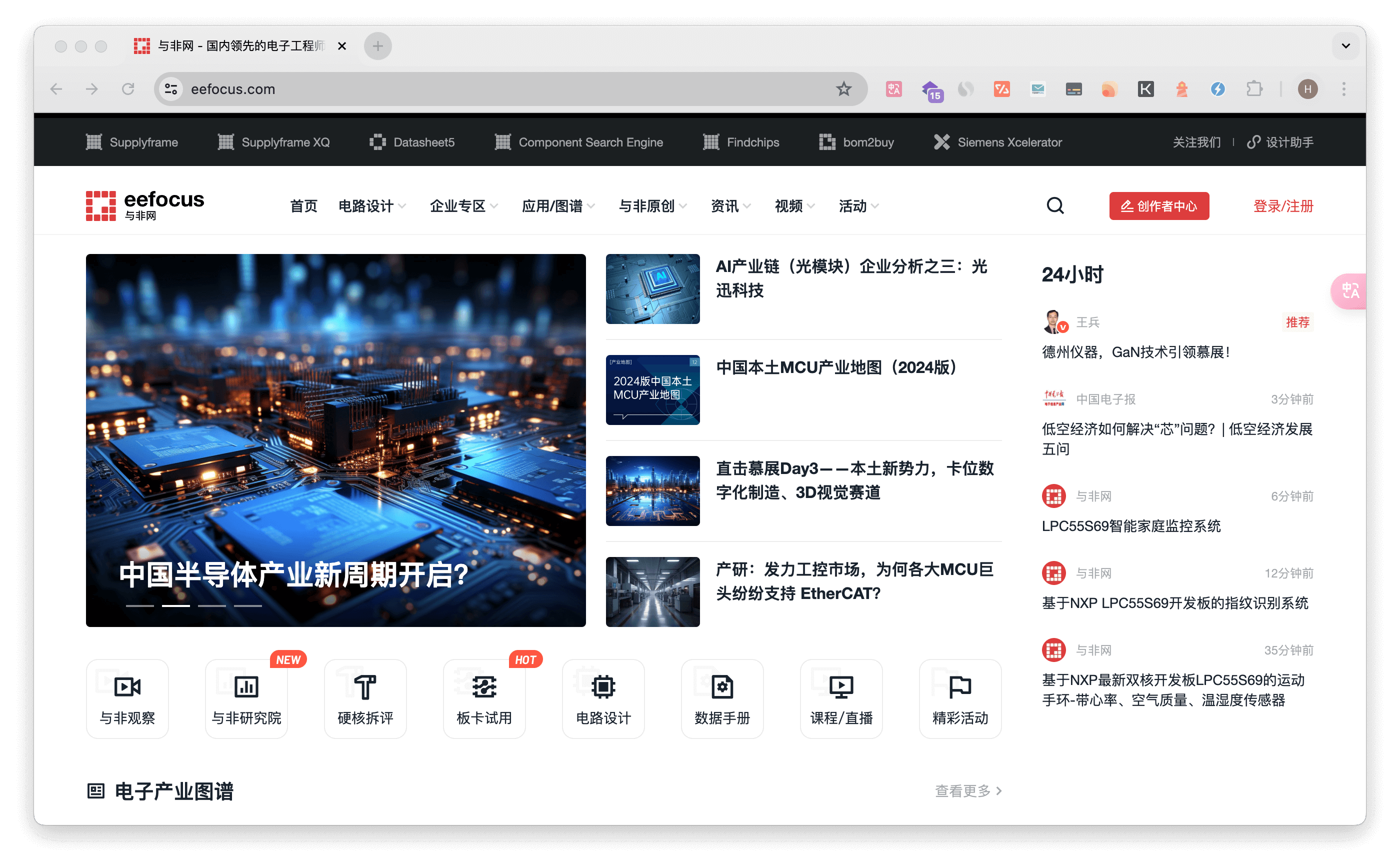The height and width of the screenshot is (867, 1400).
Task: Open the 设计助手 tool
Action: 1280,141
